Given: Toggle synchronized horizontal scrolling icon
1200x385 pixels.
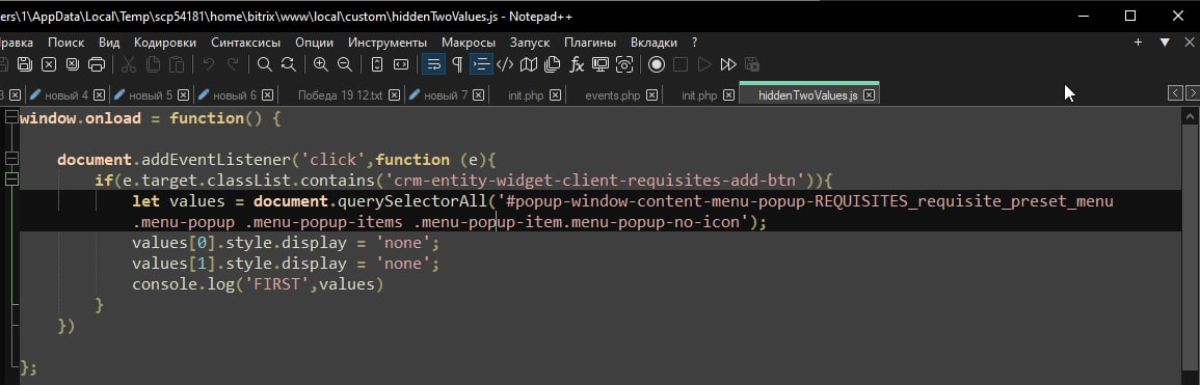Looking at the screenshot, I should point(401,65).
